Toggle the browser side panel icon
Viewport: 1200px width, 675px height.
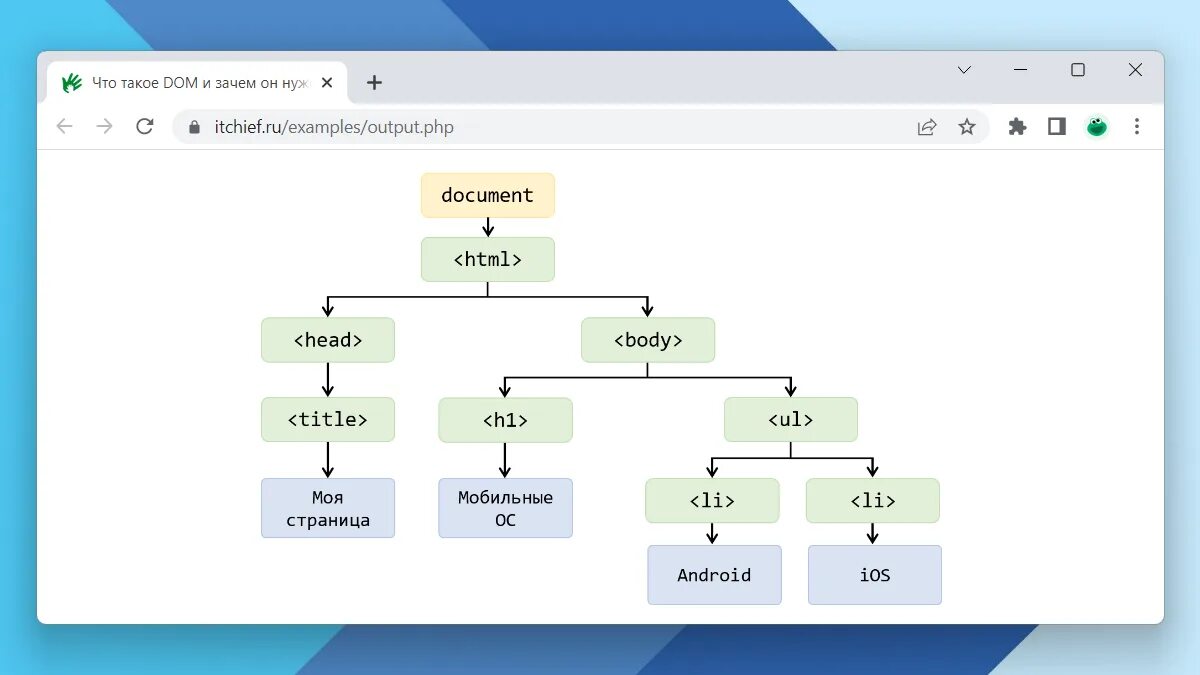point(1057,127)
